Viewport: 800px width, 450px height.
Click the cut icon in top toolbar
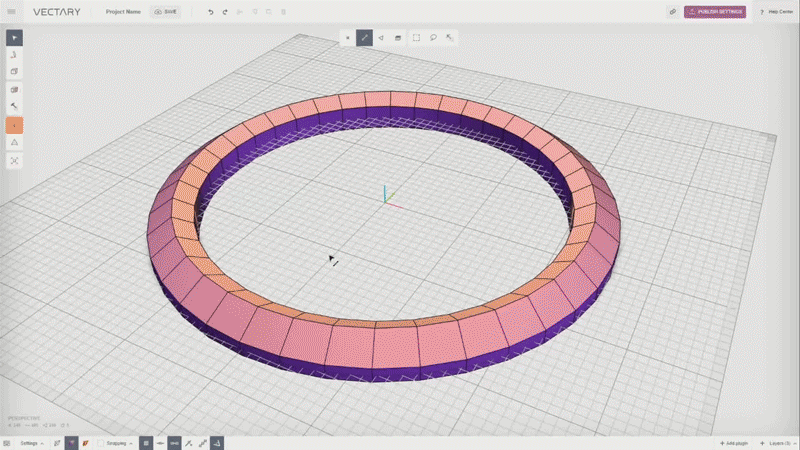tap(239, 12)
